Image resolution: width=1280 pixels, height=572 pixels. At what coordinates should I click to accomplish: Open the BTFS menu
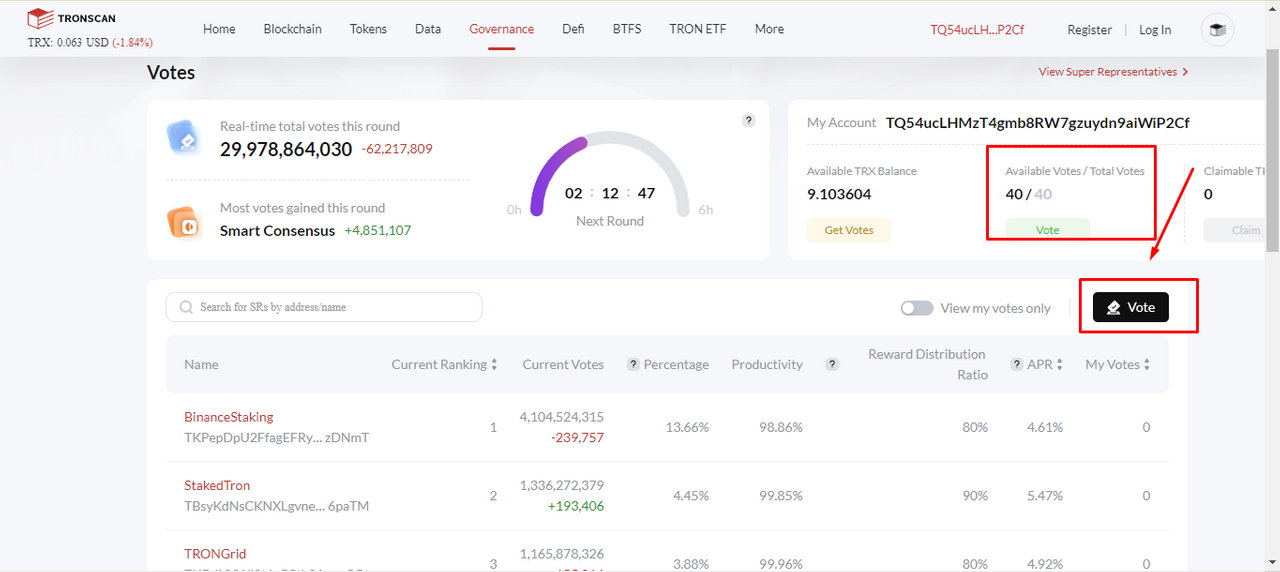[627, 29]
